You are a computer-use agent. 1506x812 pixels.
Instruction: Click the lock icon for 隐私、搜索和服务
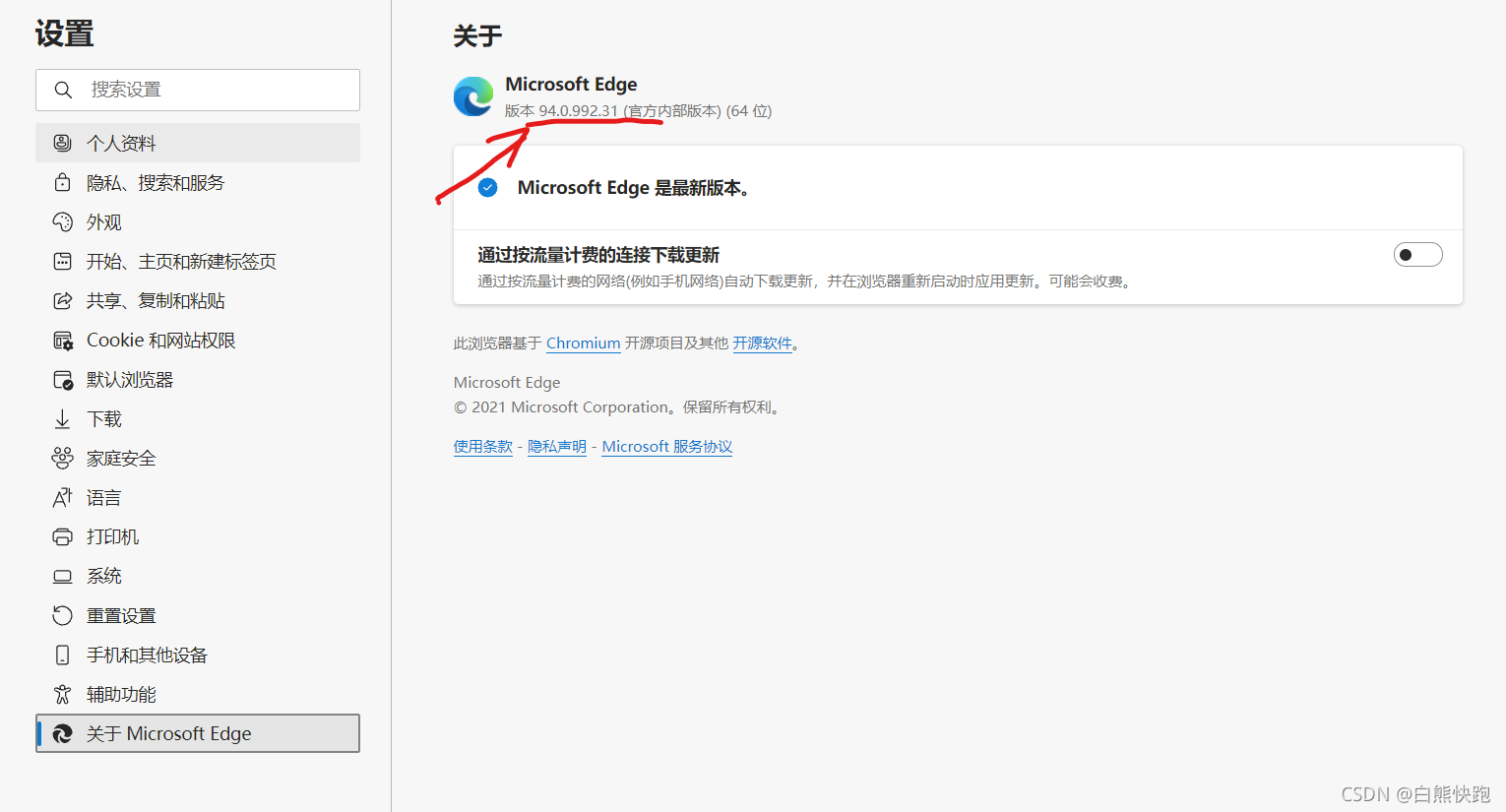62,182
